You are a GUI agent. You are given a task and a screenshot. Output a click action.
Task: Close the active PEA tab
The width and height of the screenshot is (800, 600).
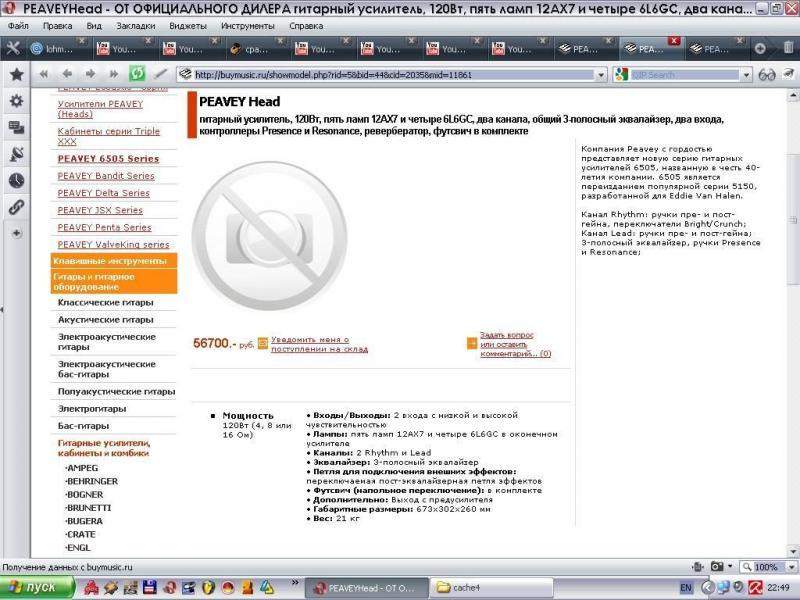pos(674,40)
